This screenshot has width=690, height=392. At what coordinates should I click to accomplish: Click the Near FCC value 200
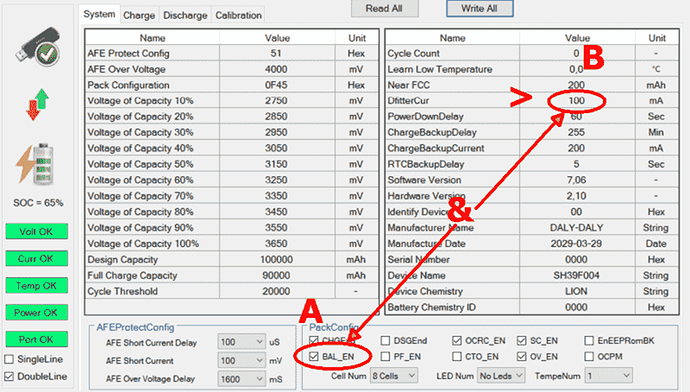pyautogui.click(x=577, y=85)
